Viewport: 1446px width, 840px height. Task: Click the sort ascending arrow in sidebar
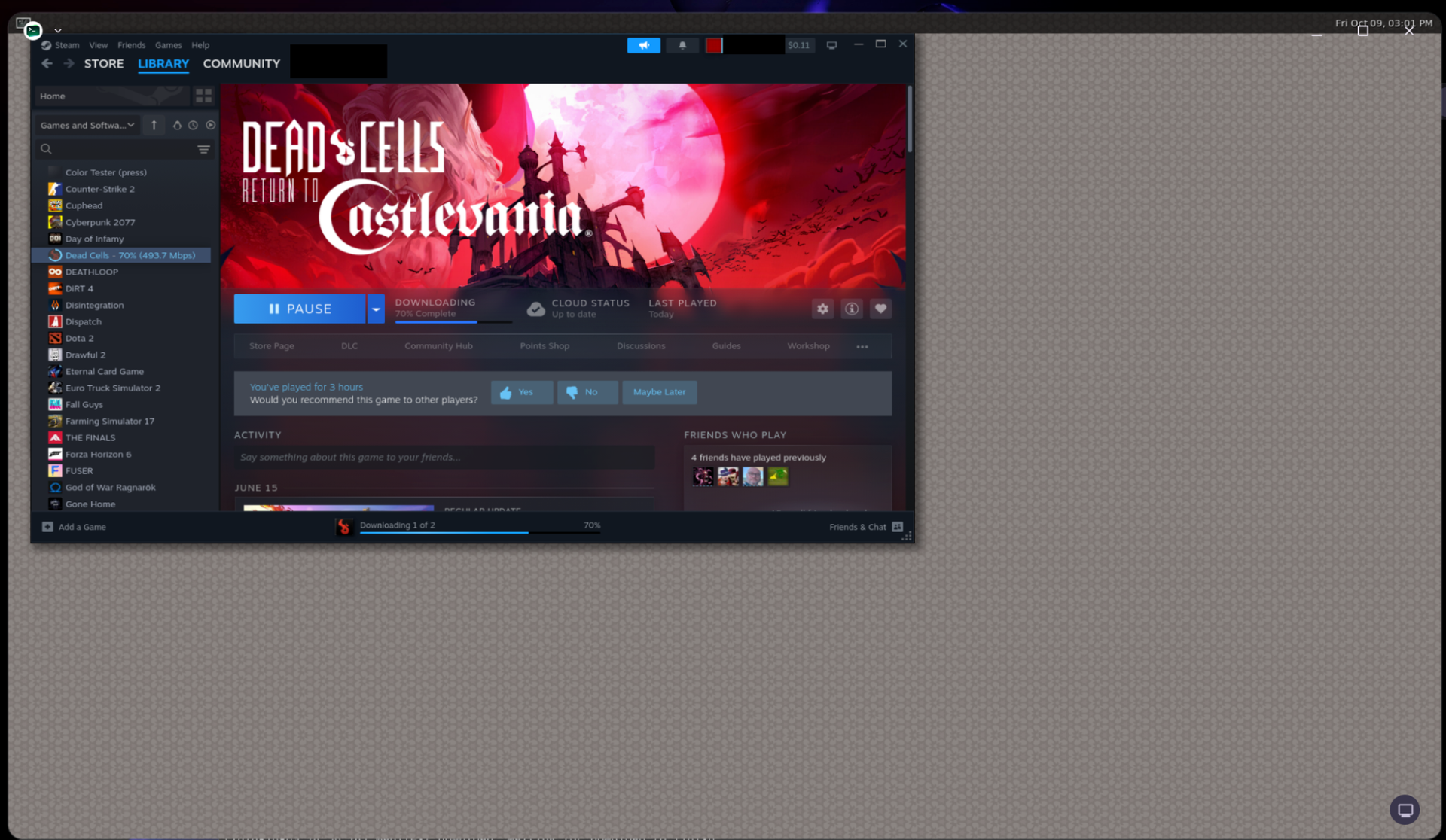154,125
